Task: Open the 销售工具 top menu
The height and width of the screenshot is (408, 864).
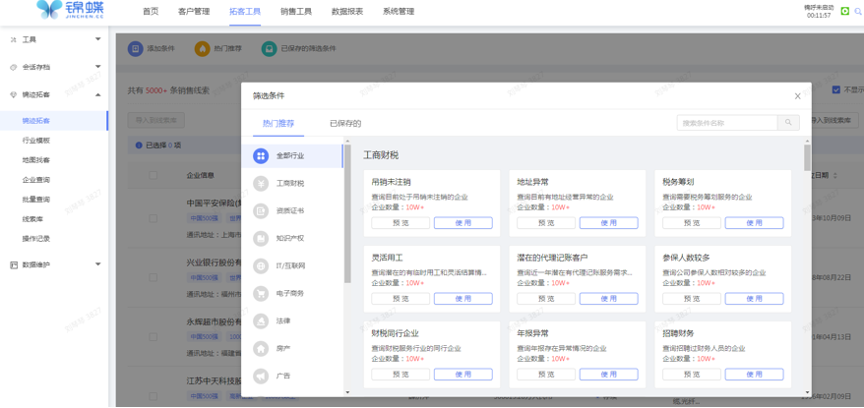Action: [296, 12]
